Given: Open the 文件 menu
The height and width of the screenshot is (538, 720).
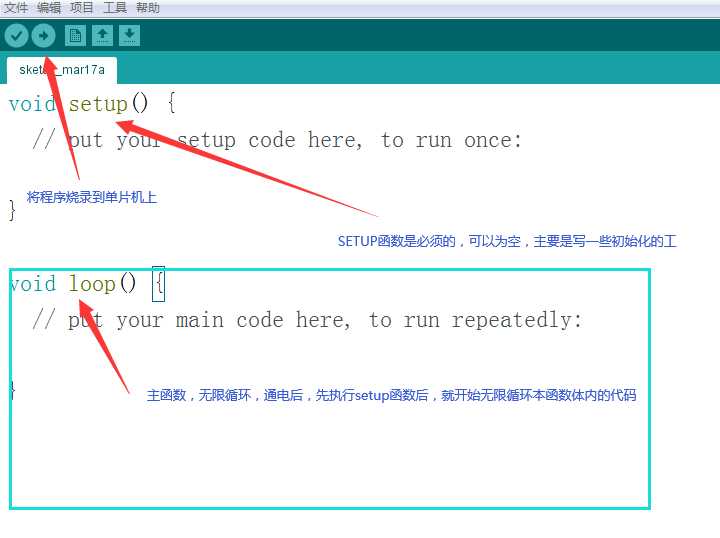Looking at the screenshot, I should pos(16,8).
